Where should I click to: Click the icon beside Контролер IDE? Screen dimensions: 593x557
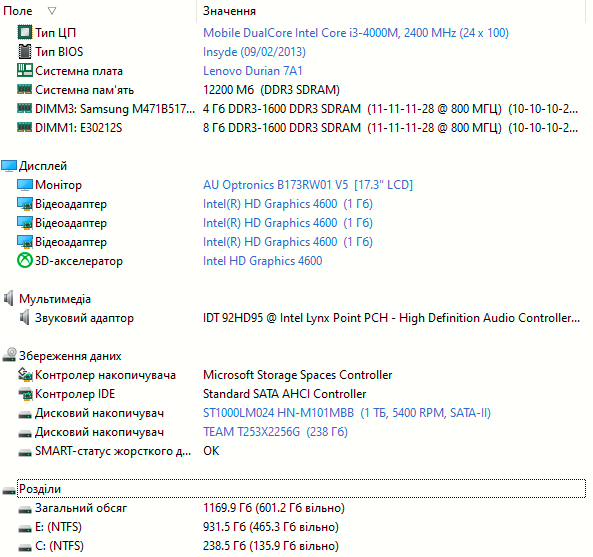[25, 394]
